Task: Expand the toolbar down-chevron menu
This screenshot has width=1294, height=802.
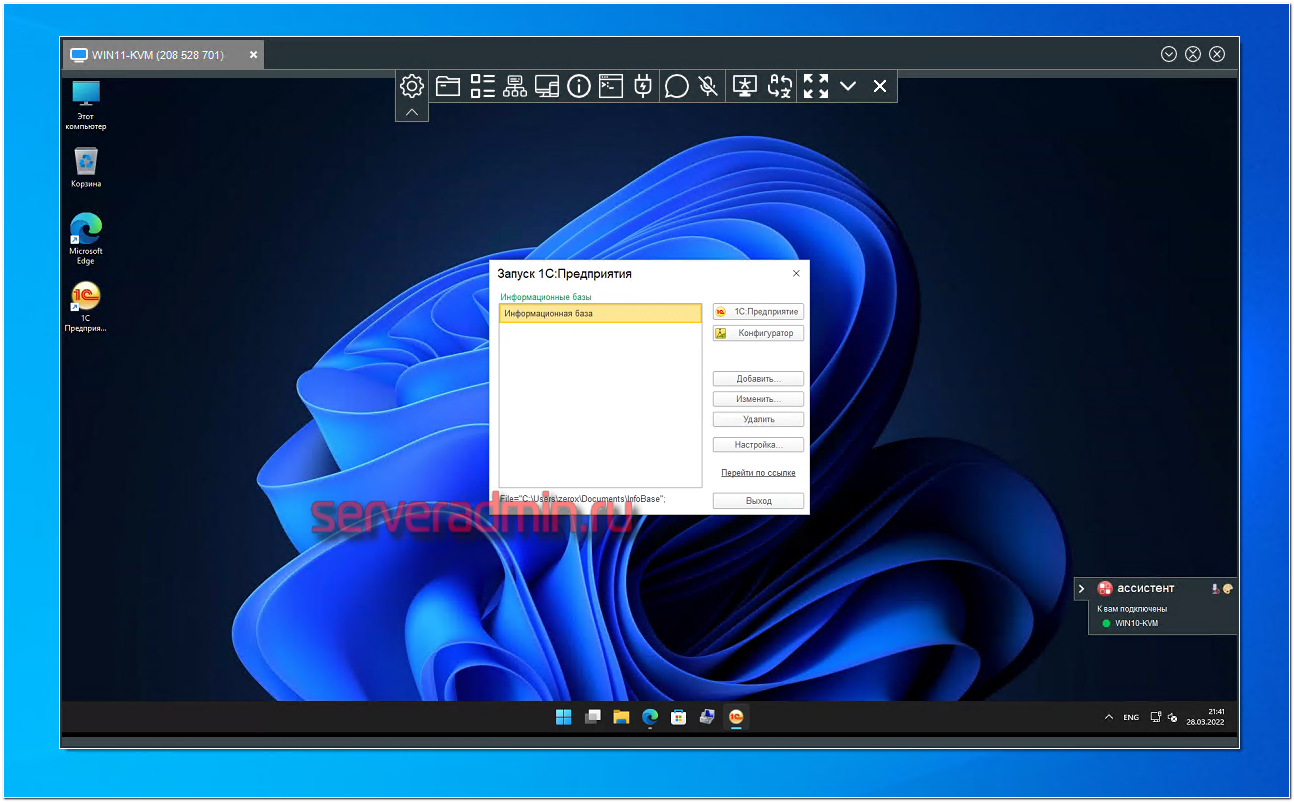Action: (x=848, y=86)
